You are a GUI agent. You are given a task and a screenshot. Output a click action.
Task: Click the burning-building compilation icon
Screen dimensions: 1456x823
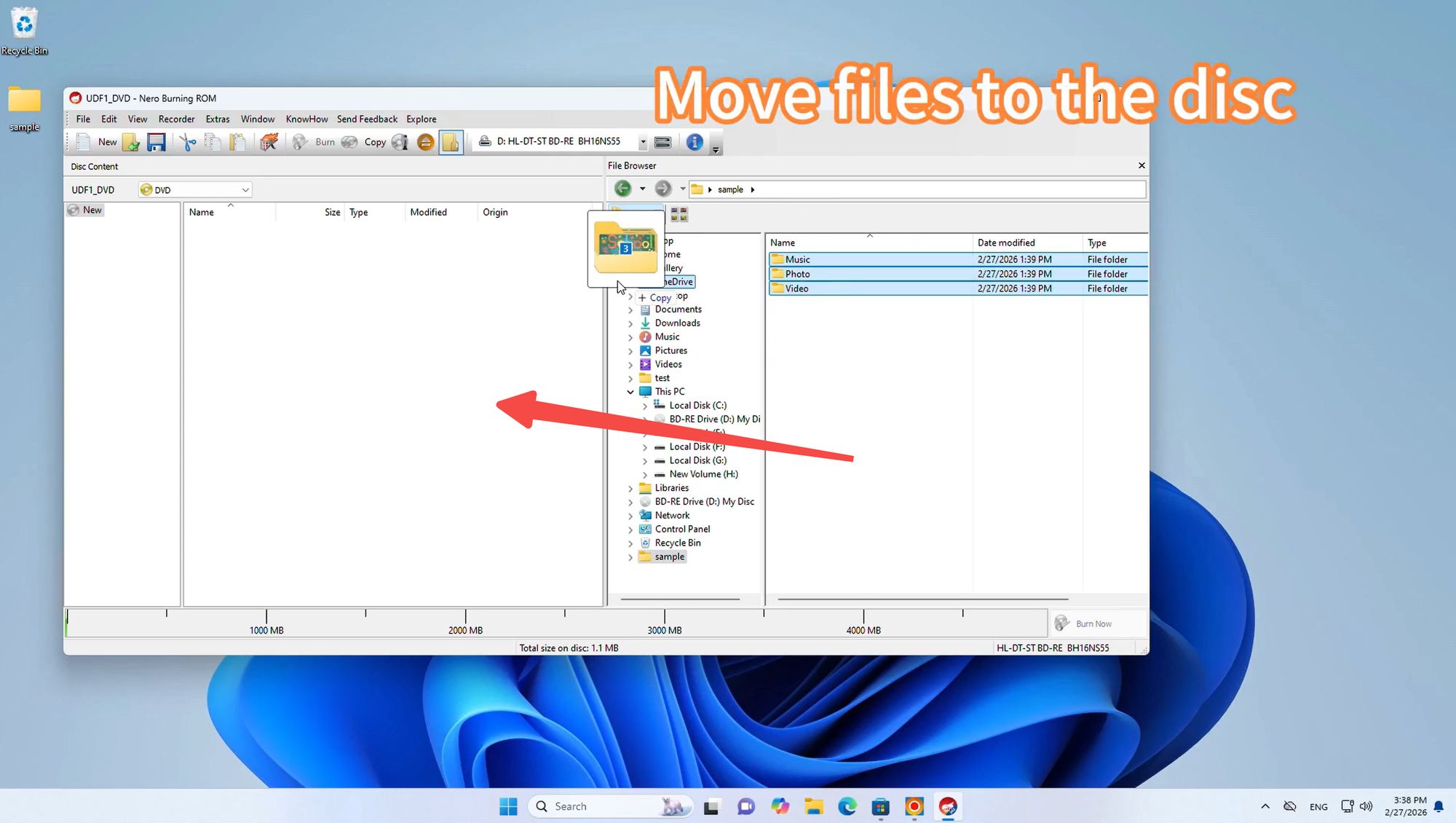(269, 142)
